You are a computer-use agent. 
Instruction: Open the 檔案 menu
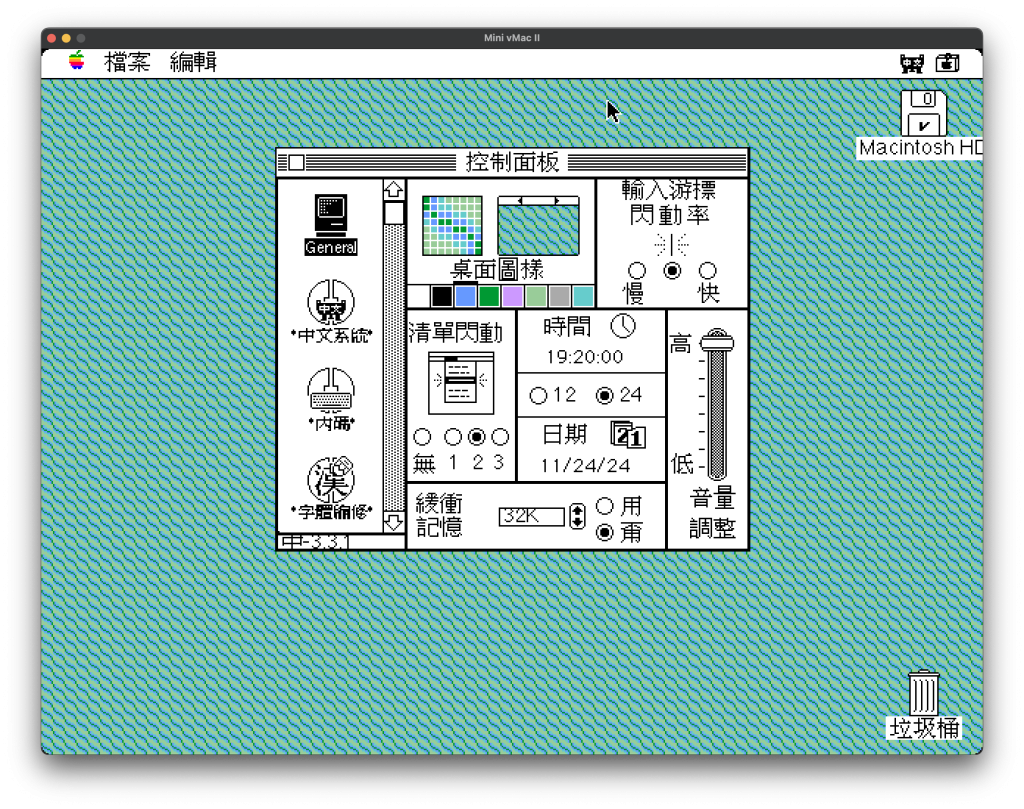tap(127, 63)
